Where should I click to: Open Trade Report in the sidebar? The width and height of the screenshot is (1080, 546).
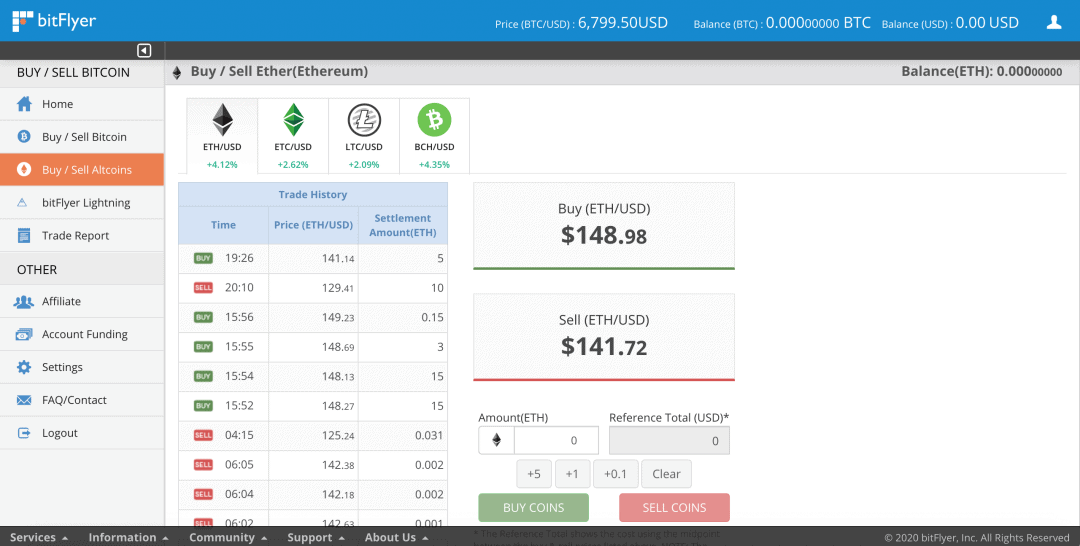(x=82, y=235)
